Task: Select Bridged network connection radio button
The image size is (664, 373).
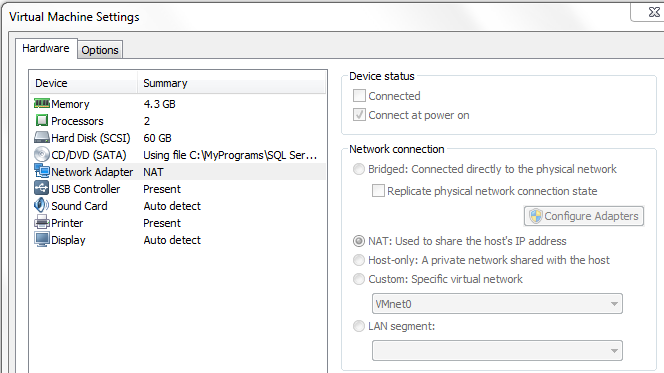Action: point(359,169)
